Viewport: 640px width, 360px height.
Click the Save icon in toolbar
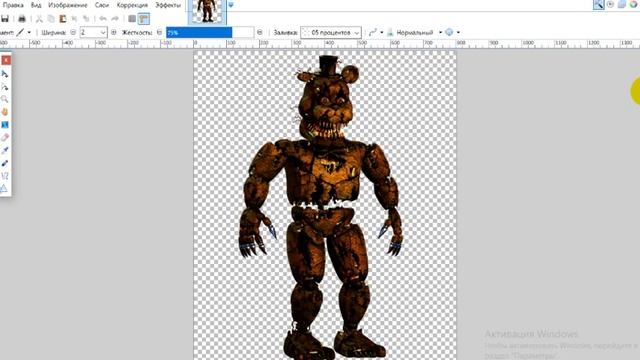[x=5, y=19]
